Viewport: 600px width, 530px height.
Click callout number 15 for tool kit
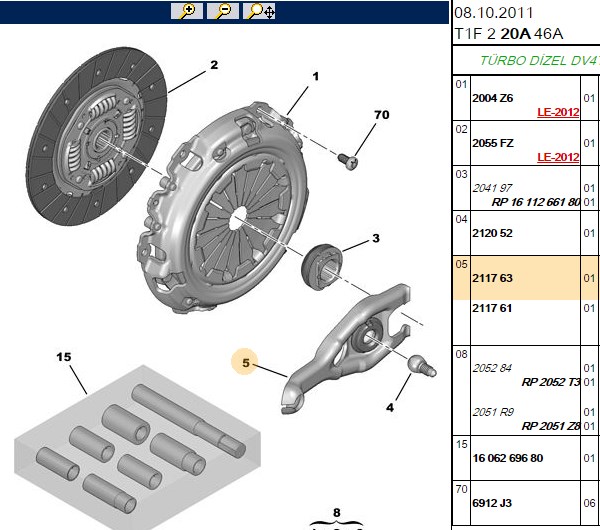64,357
